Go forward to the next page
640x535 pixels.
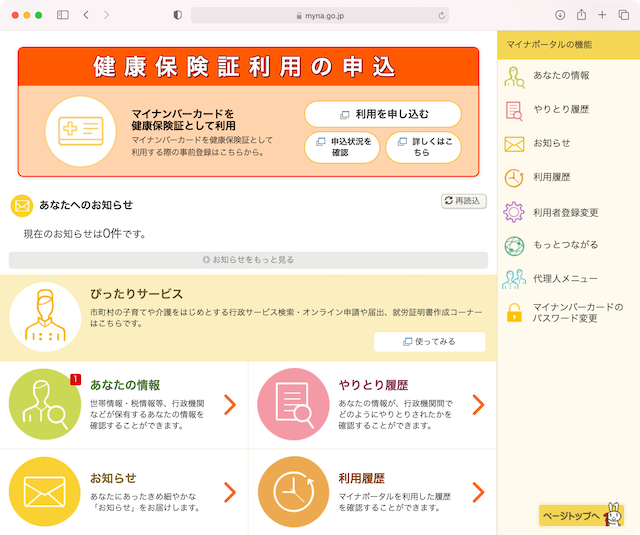[106, 15]
